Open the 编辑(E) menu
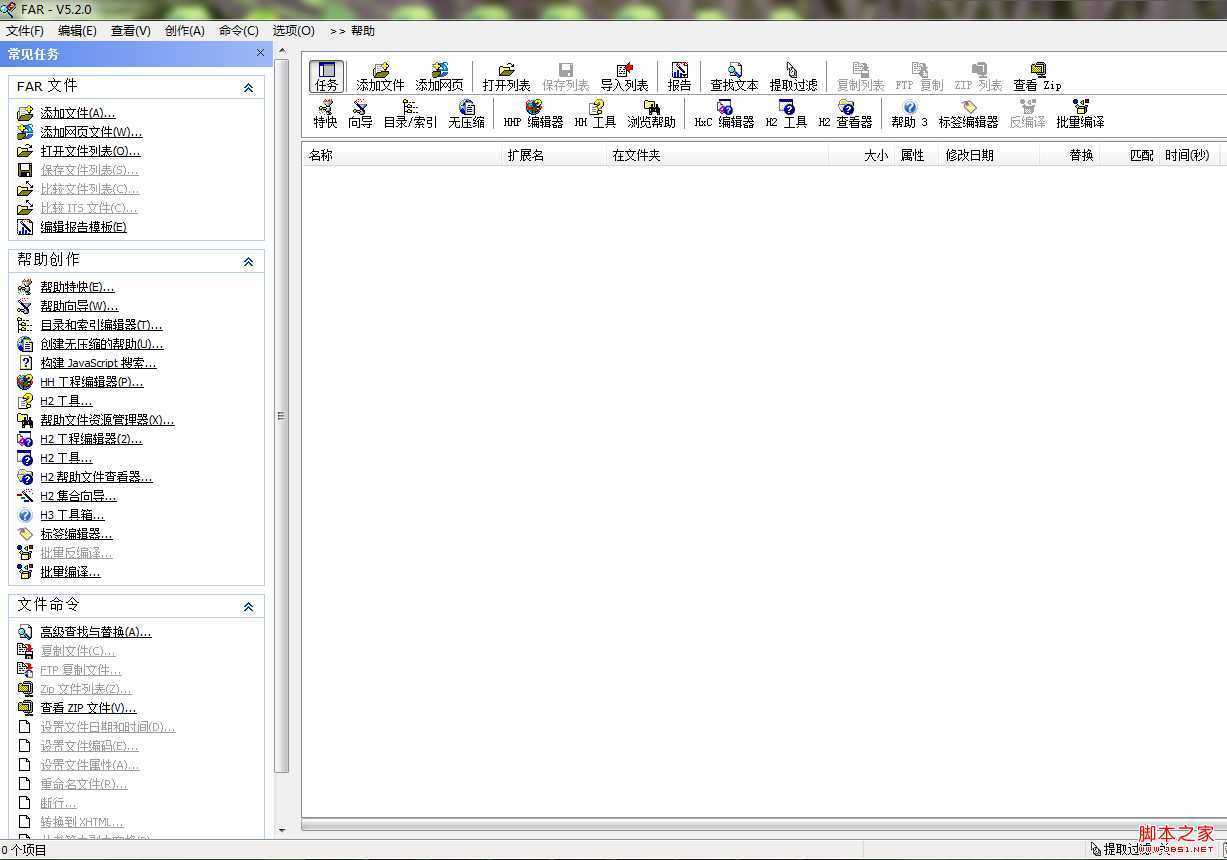Image resolution: width=1227 pixels, height=860 pixels. tap(78, 31)
